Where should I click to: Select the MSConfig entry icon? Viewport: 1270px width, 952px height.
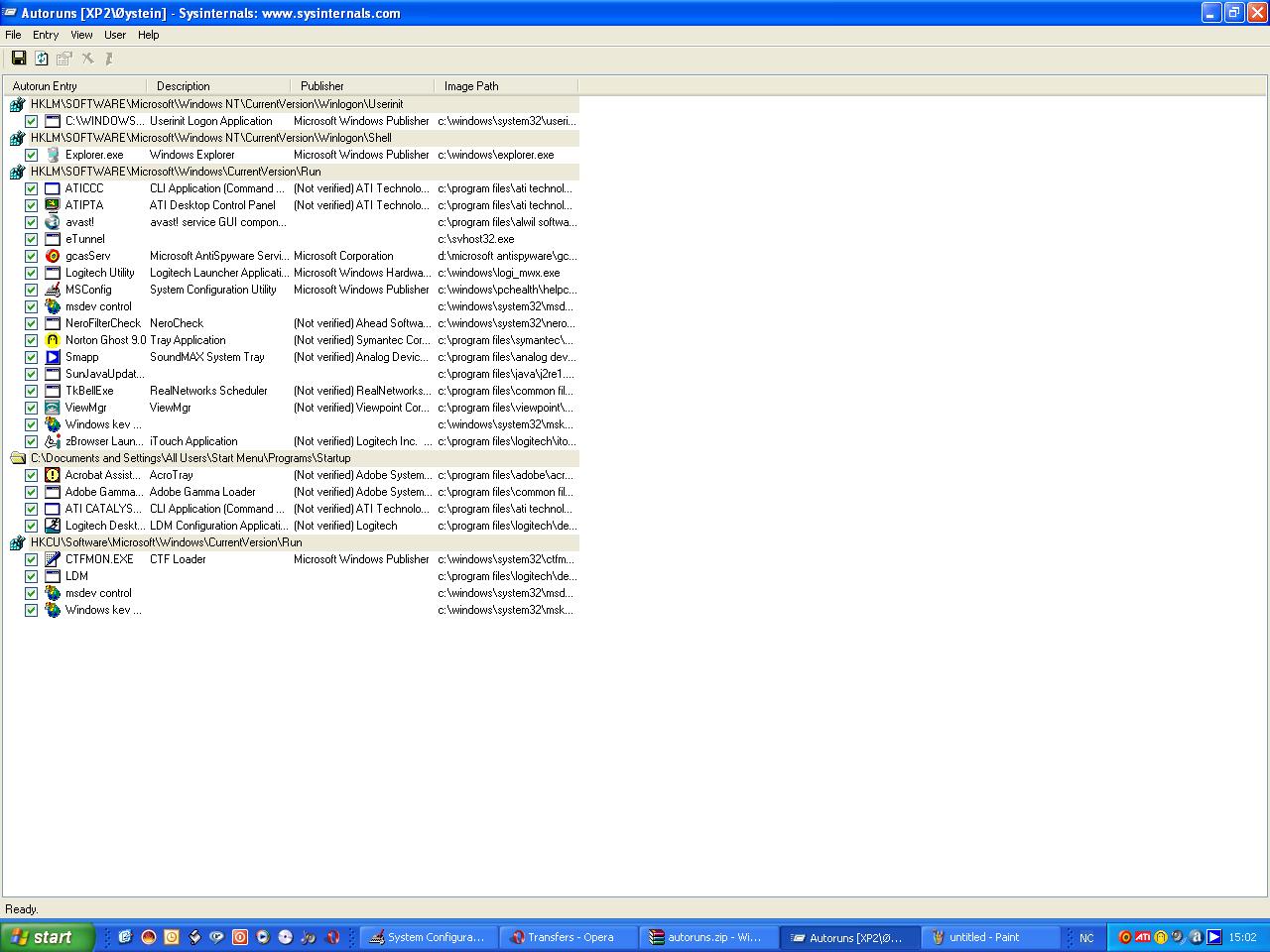53,290
